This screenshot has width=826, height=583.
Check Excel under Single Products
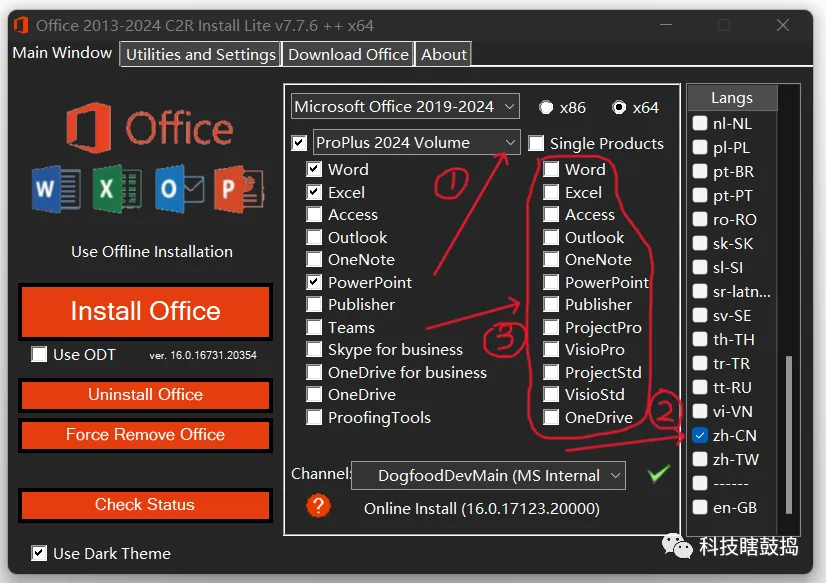click(x=551, y=192)
